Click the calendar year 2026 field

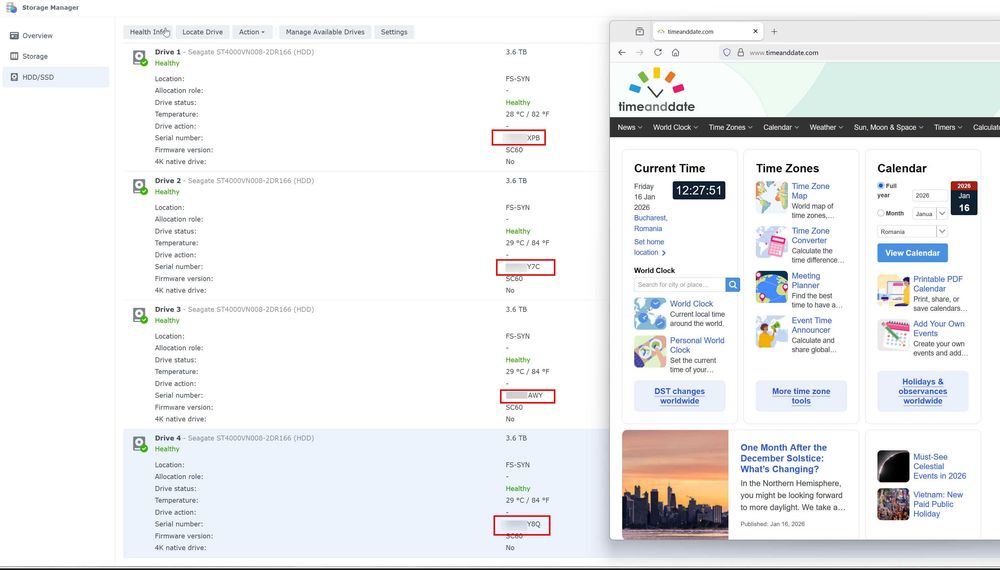pyautogui.click(x=930, y=196)
